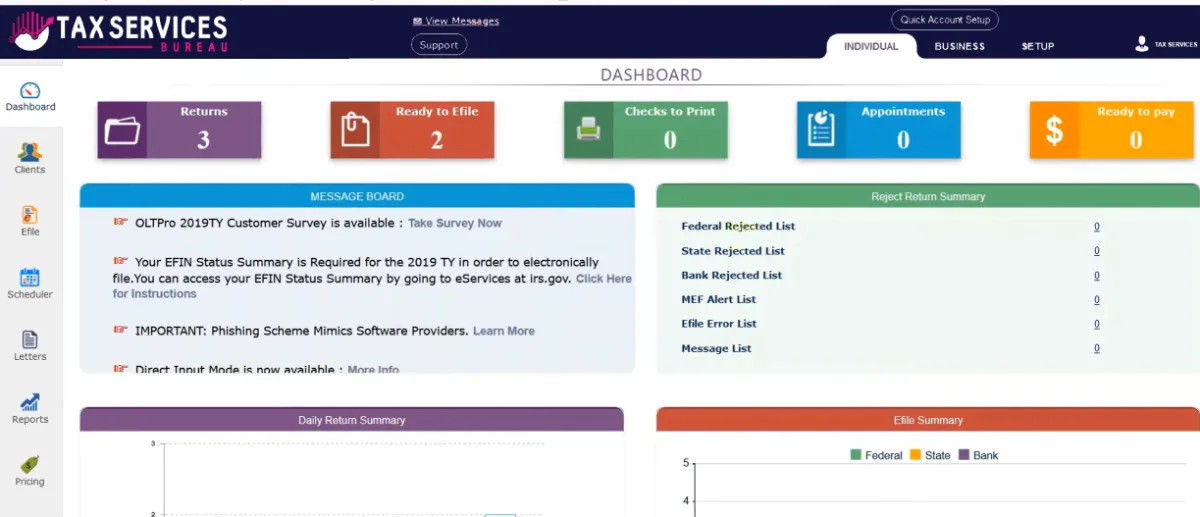Viewport: 1200px width, 517px height.
Task: Click the Message List label
Action: coord(716,348)
